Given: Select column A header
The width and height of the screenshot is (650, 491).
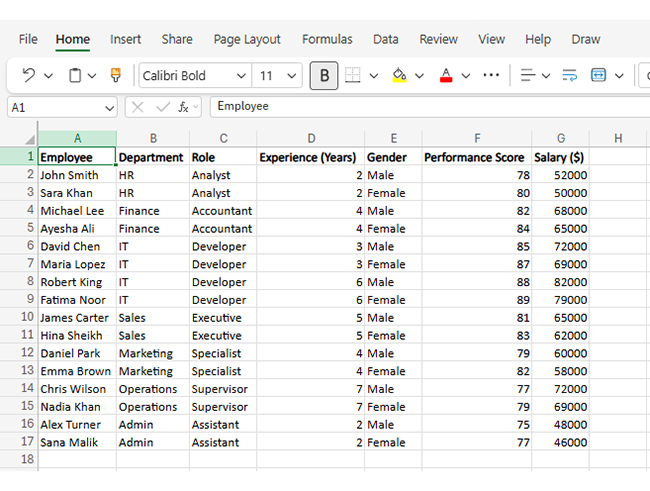Looking at the screenshot, I should pyautogui.click(x=78, y=139).
